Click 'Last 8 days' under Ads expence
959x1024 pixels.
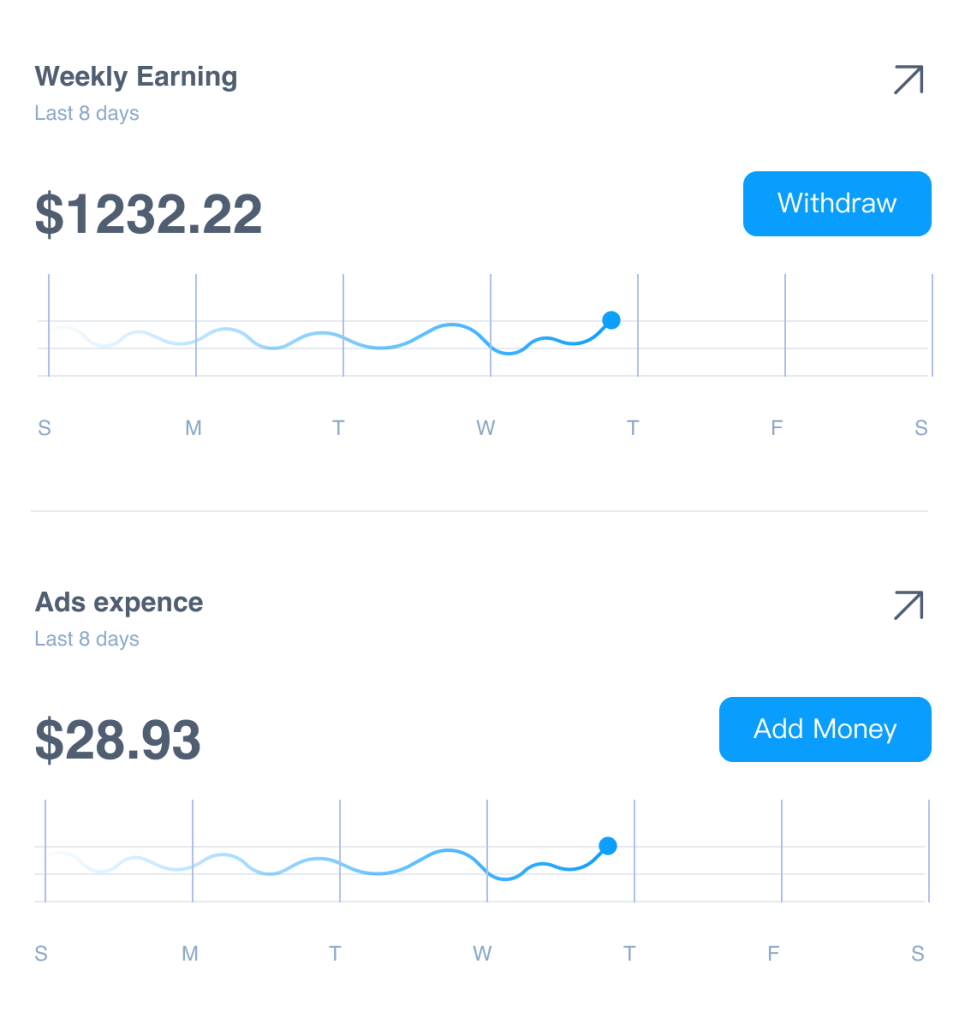pos(87,639)
